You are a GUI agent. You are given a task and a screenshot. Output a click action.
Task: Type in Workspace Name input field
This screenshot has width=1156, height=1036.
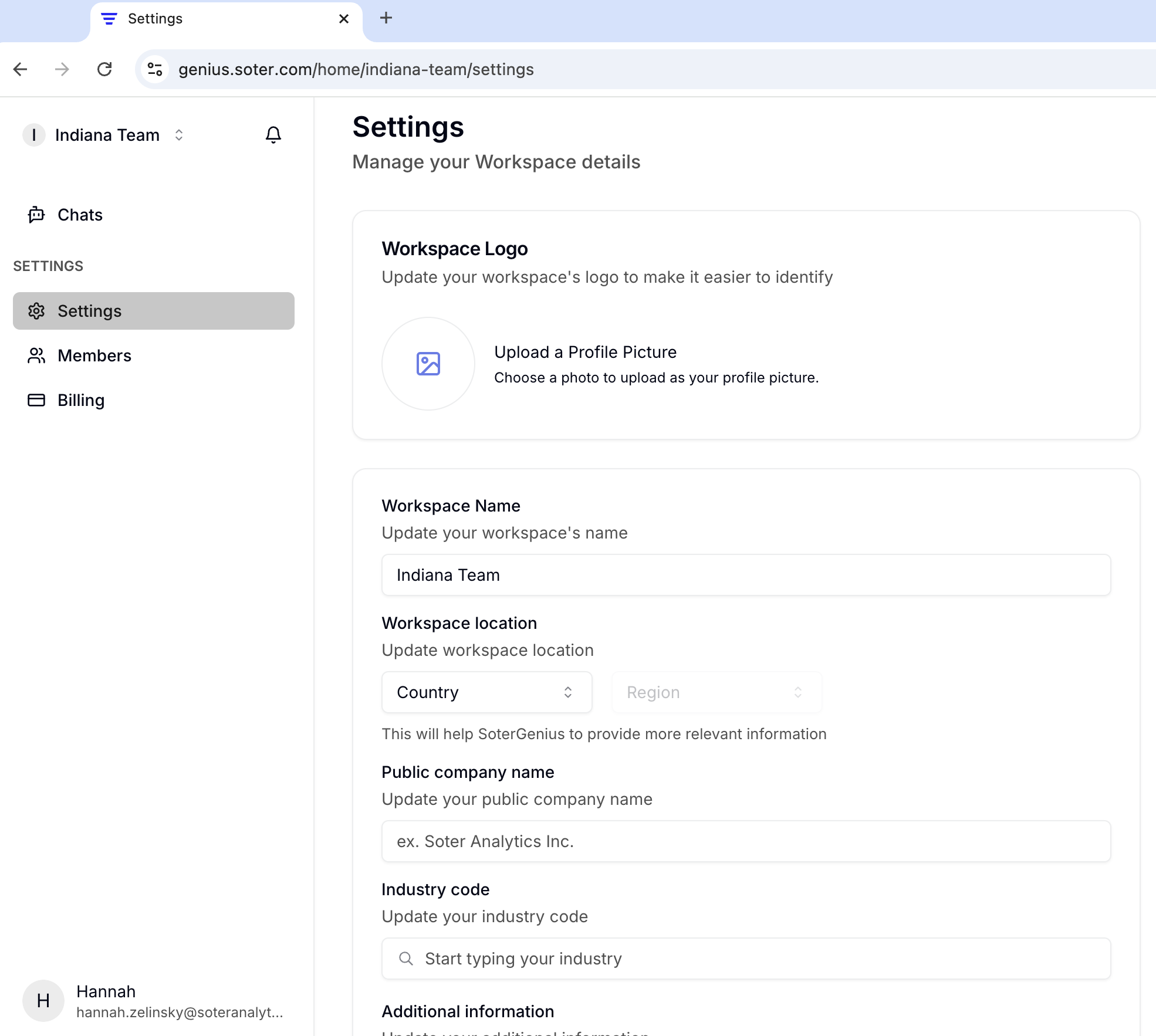point(746,575)
